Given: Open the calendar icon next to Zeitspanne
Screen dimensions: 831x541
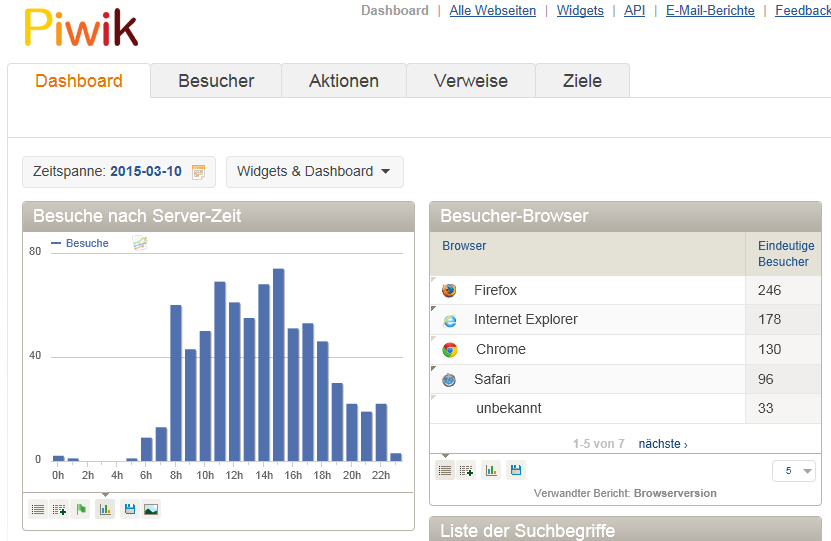Looking at the screenshot, I should click(x=198, y=172).
